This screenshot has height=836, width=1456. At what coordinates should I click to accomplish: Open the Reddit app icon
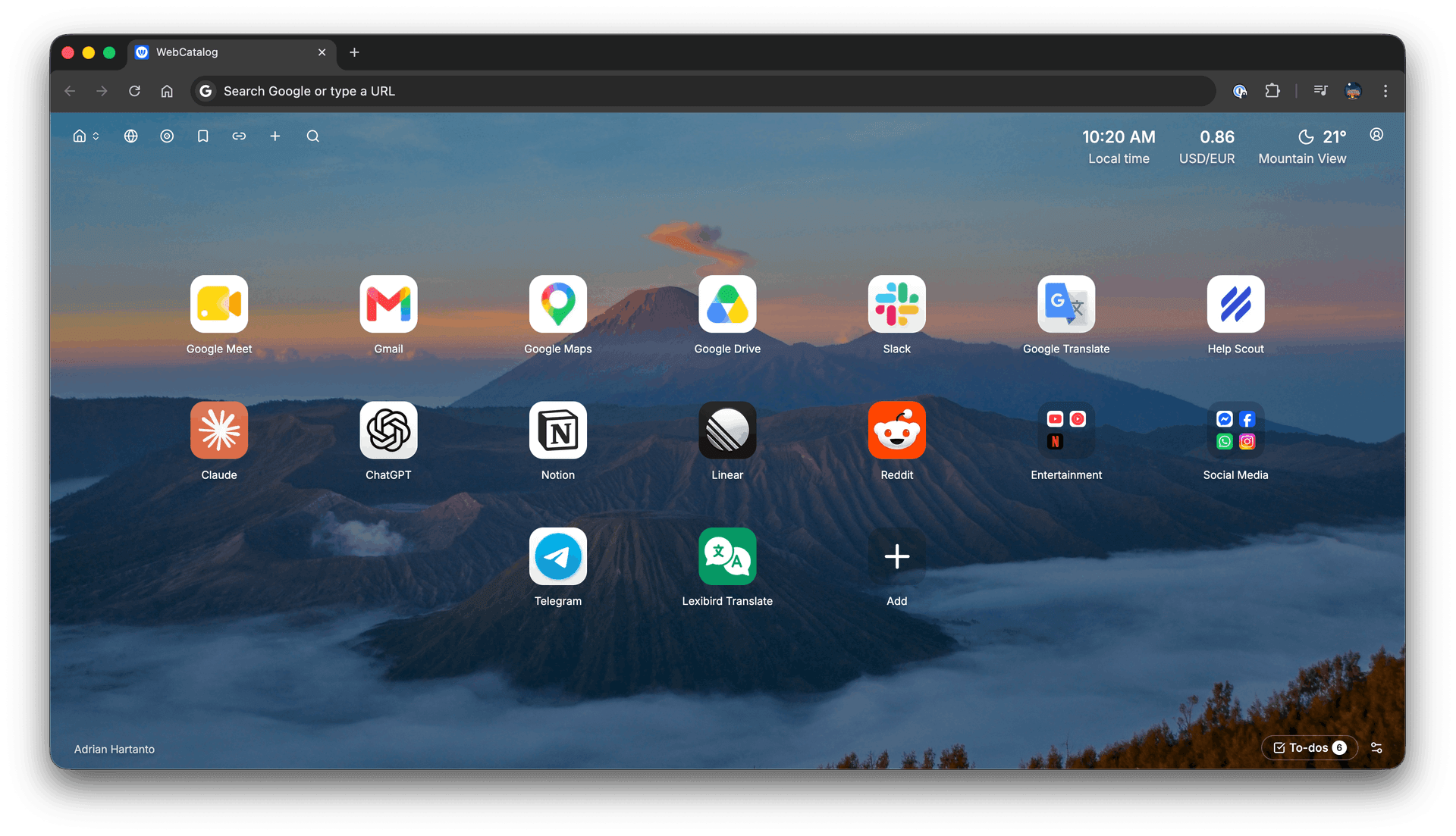[x=897, y=430]
